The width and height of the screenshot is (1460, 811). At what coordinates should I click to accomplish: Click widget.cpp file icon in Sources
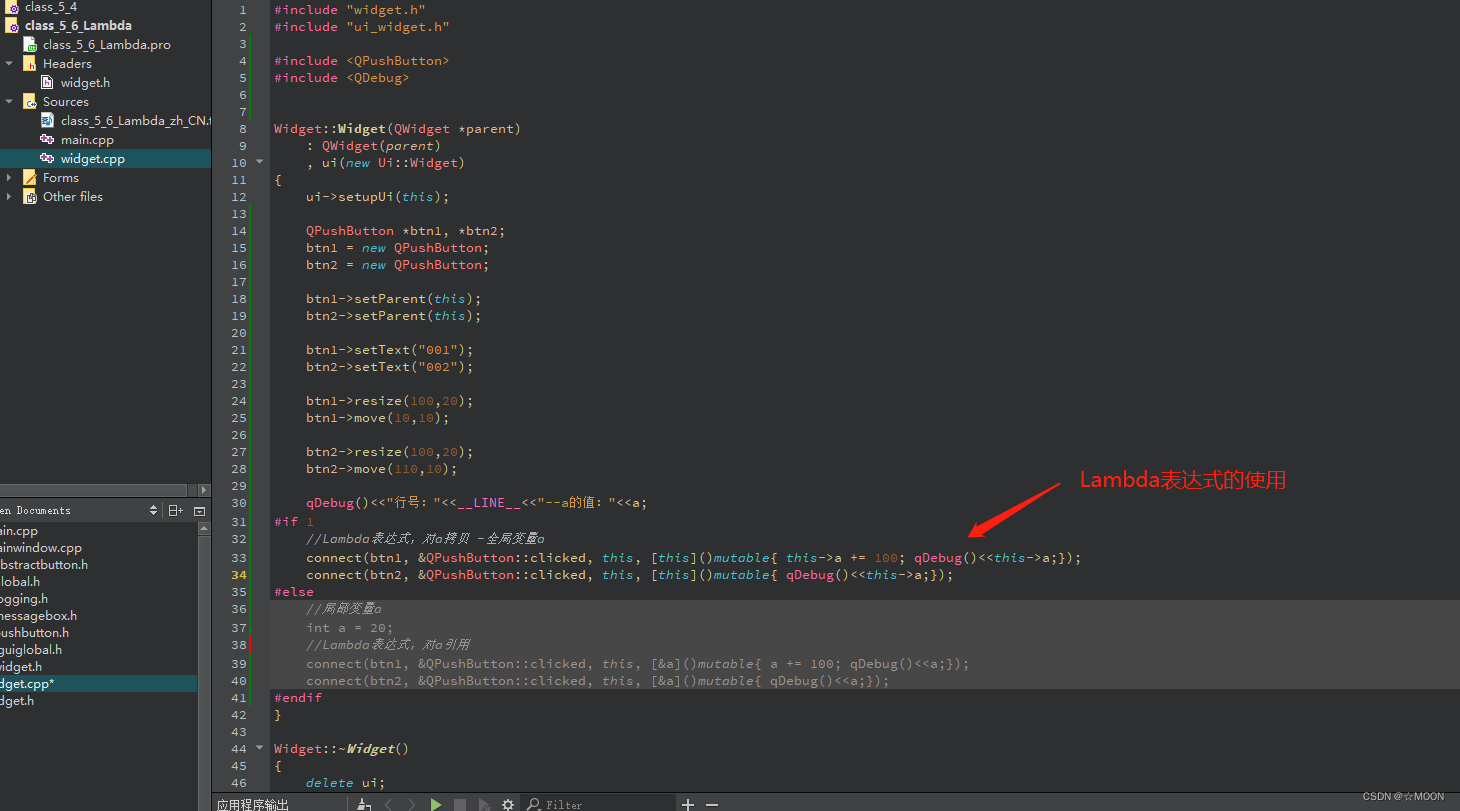point(47,158)
